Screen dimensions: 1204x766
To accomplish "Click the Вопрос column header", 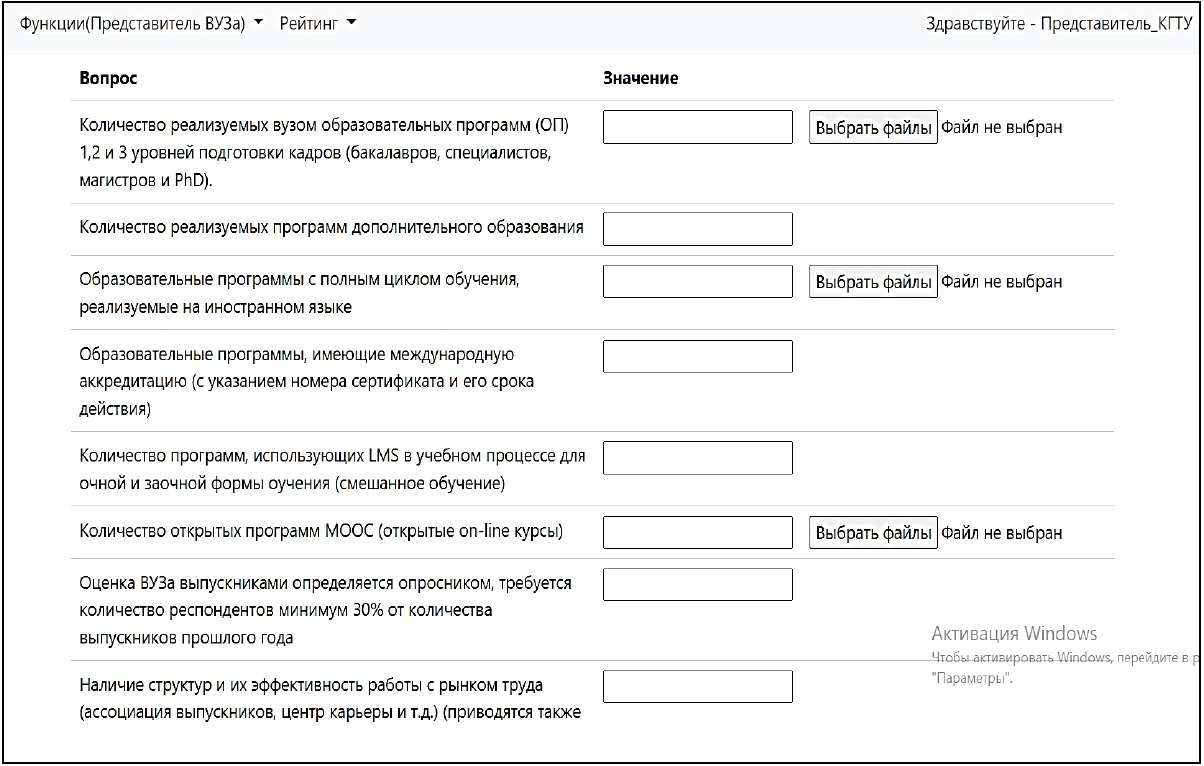I will coord(108,78).
